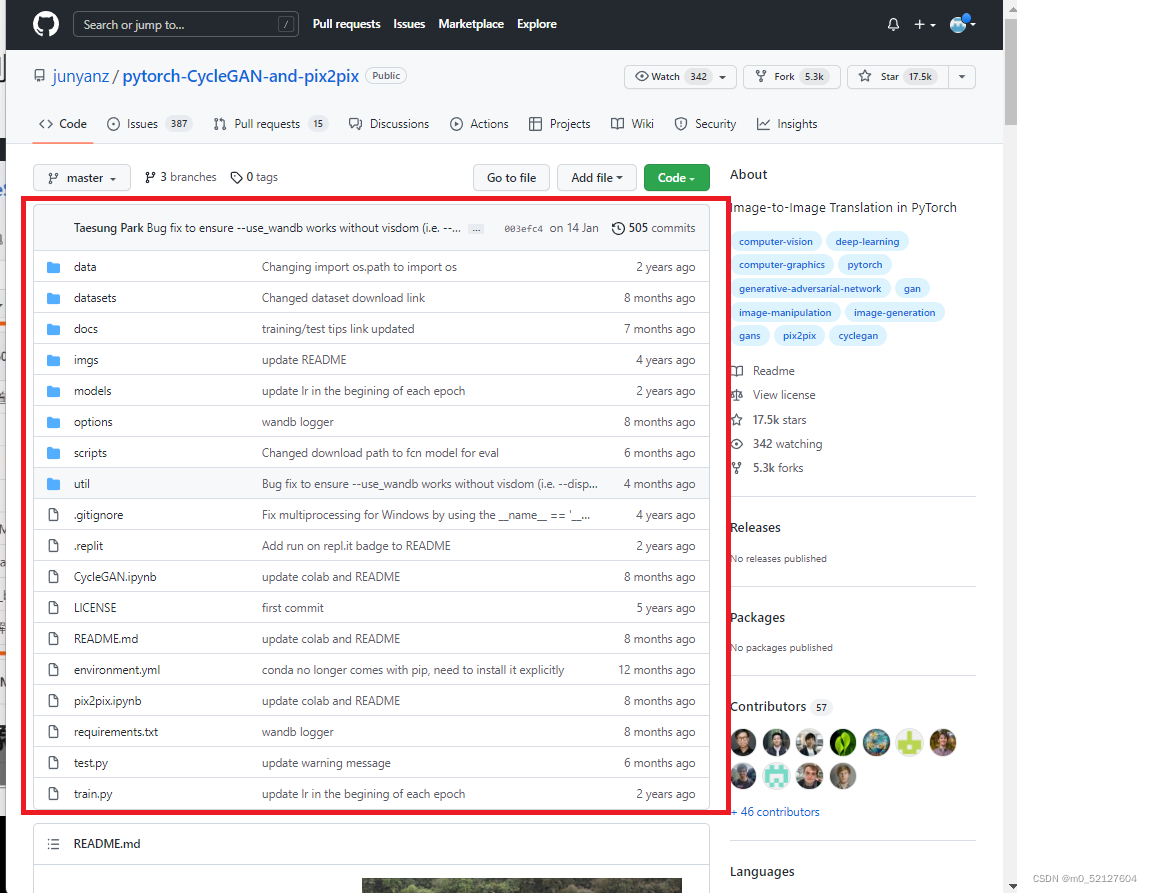Click the Search or jump to field
Image resolution: width=1152 pixels, height=893 pixels.
point(186,24)
